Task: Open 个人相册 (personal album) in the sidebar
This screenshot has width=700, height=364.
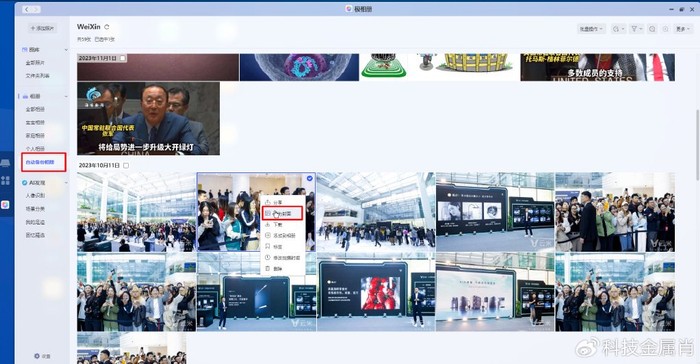Action: (x=35, y=148)
